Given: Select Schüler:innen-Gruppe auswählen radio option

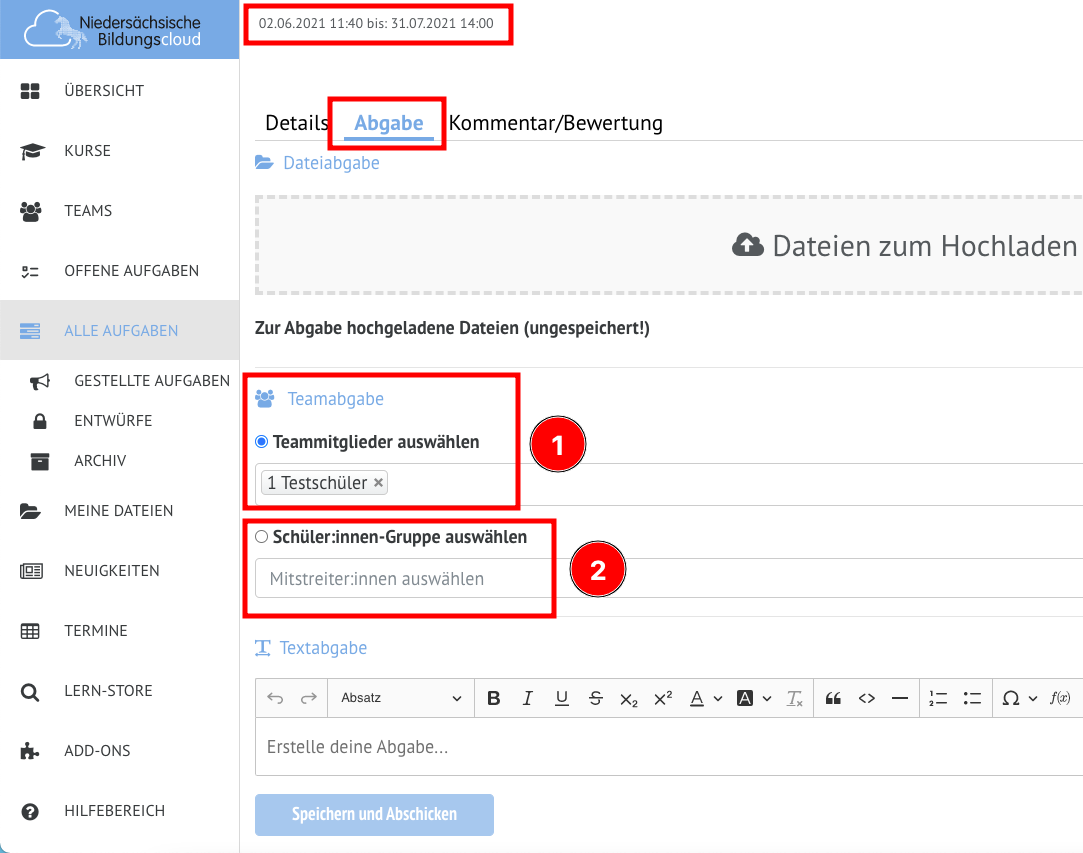Looking at the screenshot, I should pos(262,537).
